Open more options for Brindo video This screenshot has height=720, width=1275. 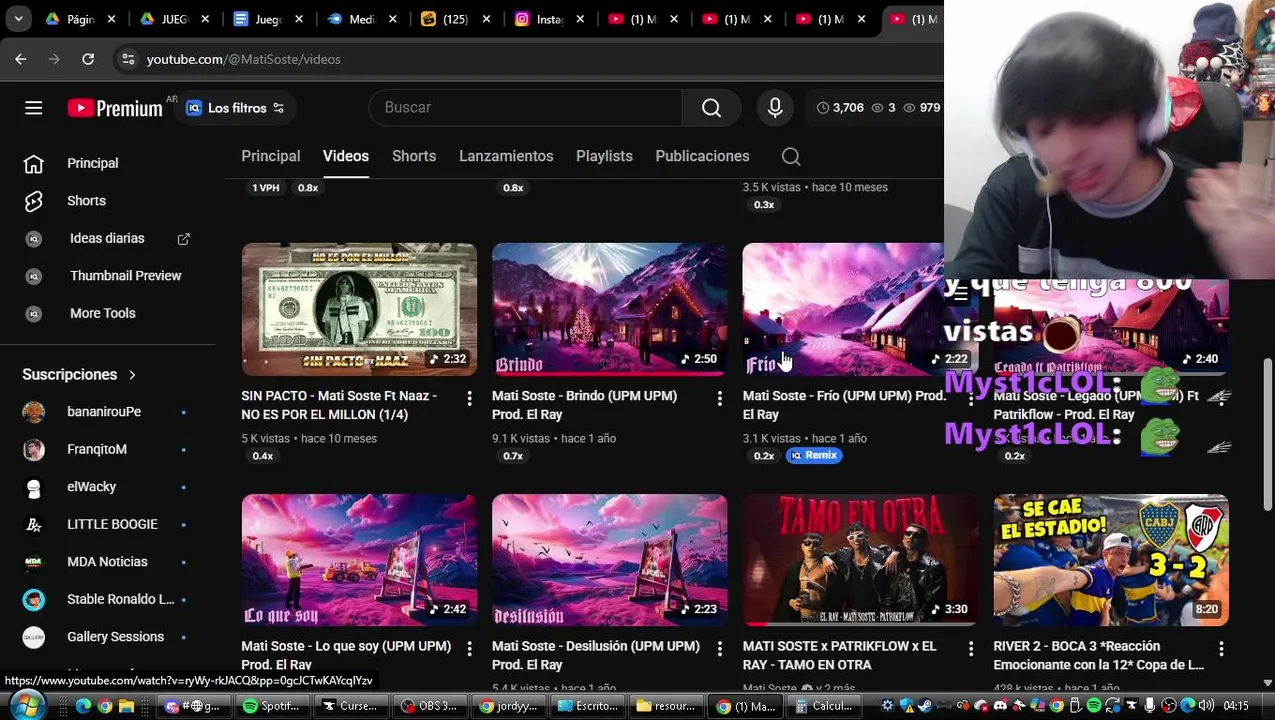coord(719,399)
